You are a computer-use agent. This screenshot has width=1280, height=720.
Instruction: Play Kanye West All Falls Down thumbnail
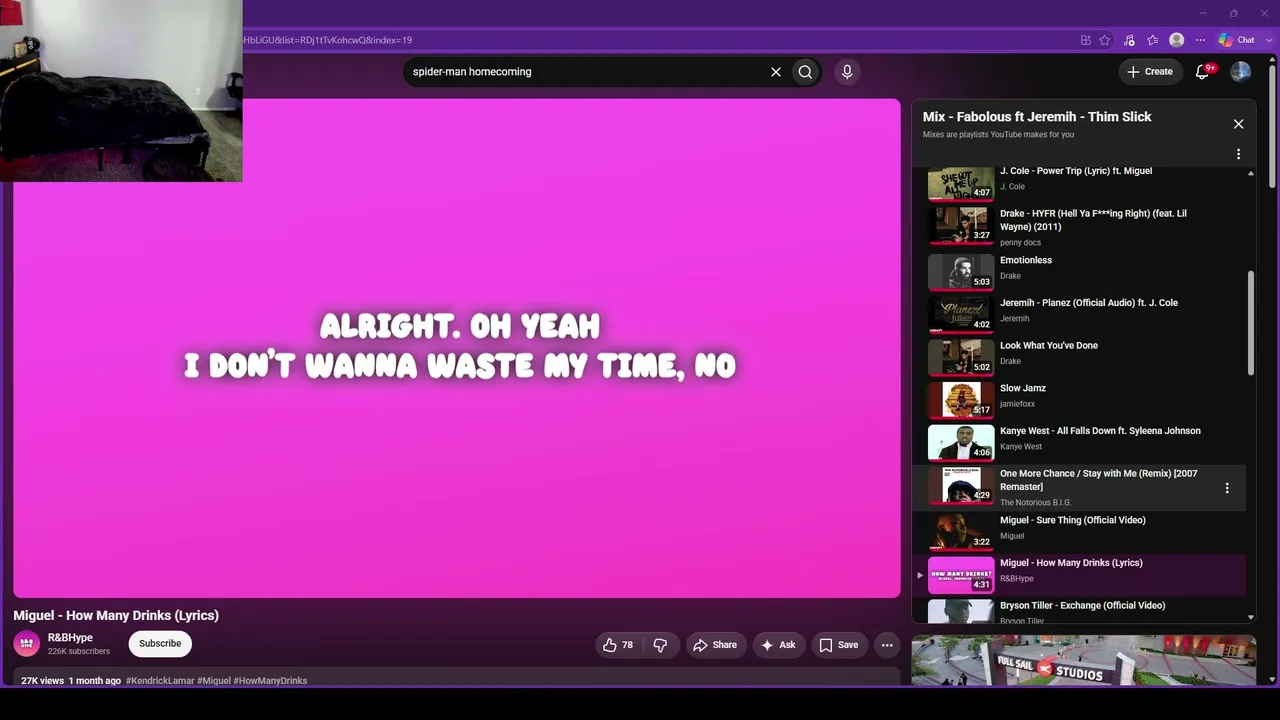pos(961,443)
